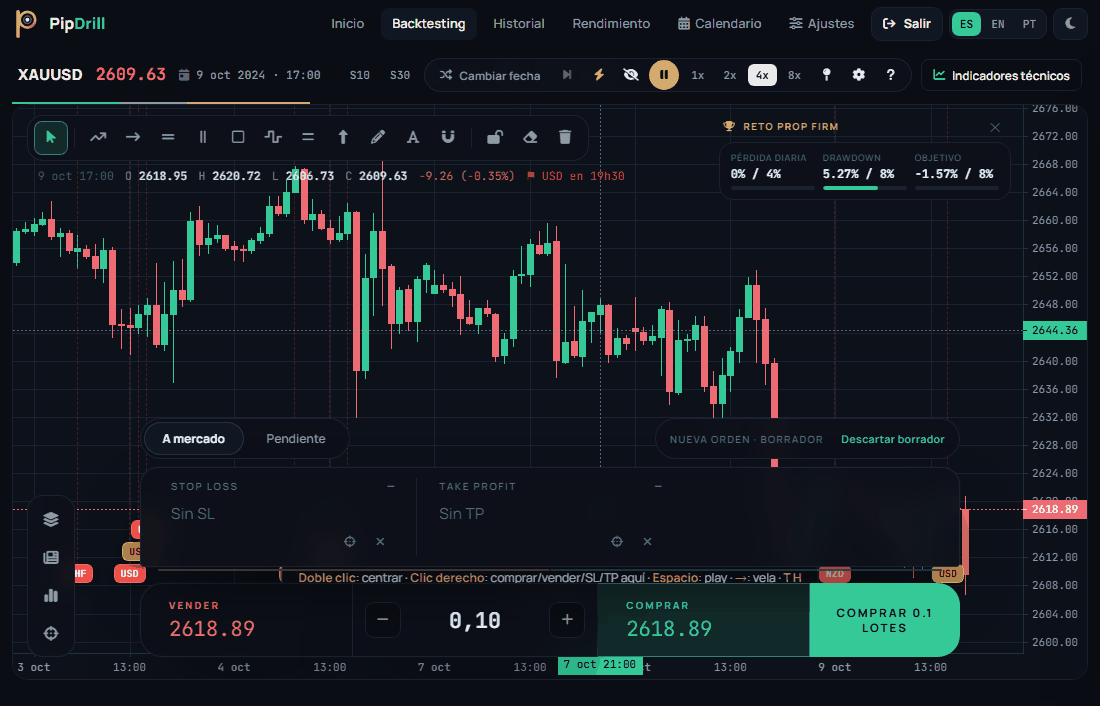This screenshot has height=706, width=1100.
Task: Click the Sin SL input field
Action: point(279,514)
